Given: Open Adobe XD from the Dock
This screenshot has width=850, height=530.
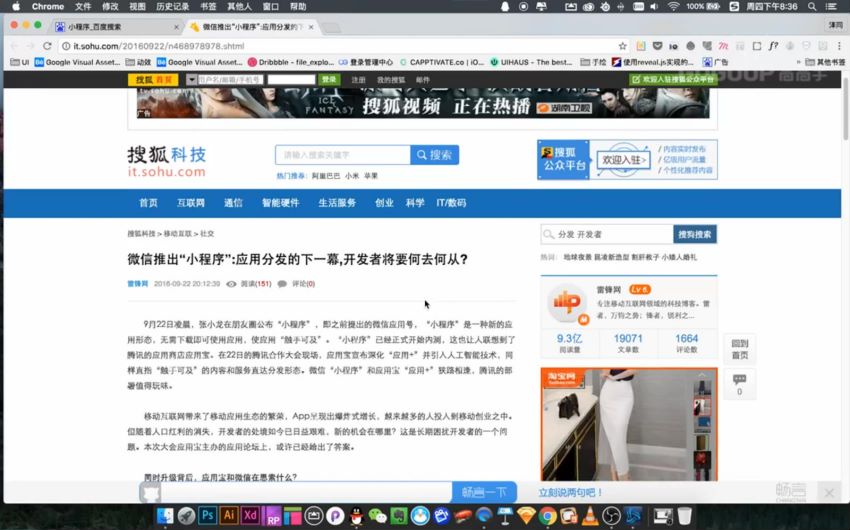Looking at the screenshot, I should [250, 515].
